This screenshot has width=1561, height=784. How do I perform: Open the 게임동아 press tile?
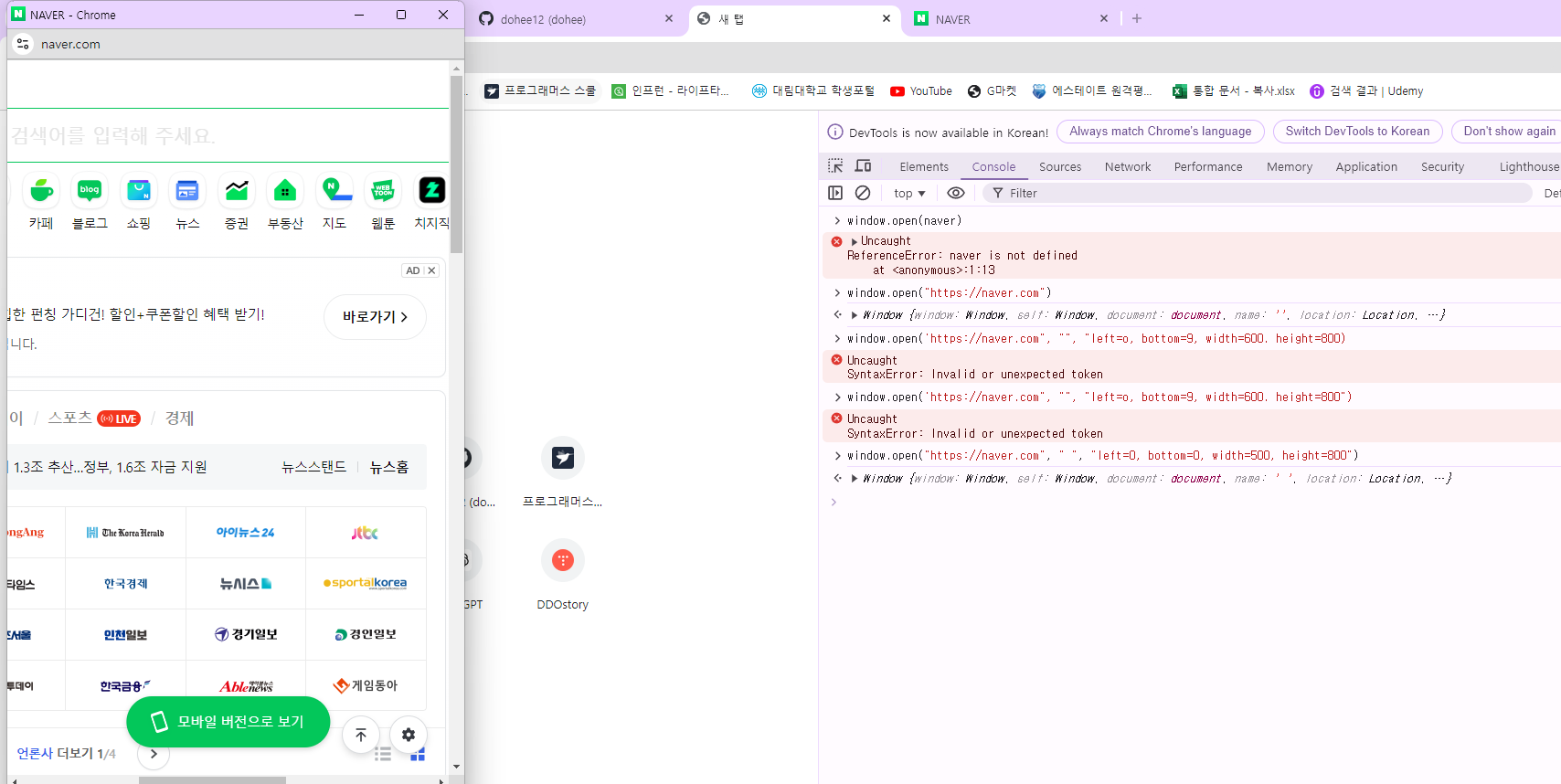point(366,686)
